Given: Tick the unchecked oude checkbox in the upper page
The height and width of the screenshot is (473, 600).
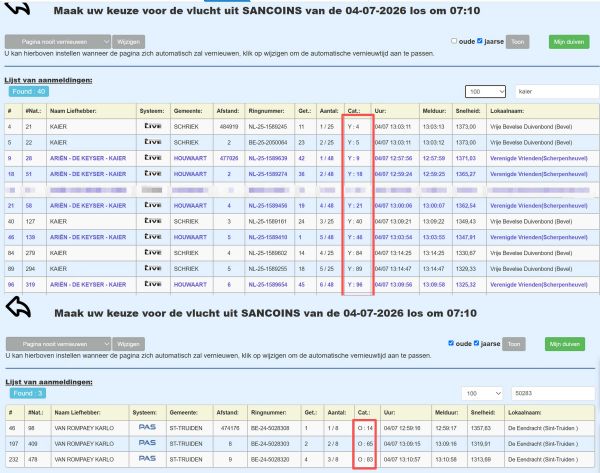Looking at the screenshot, I should [x=454, y=41].
